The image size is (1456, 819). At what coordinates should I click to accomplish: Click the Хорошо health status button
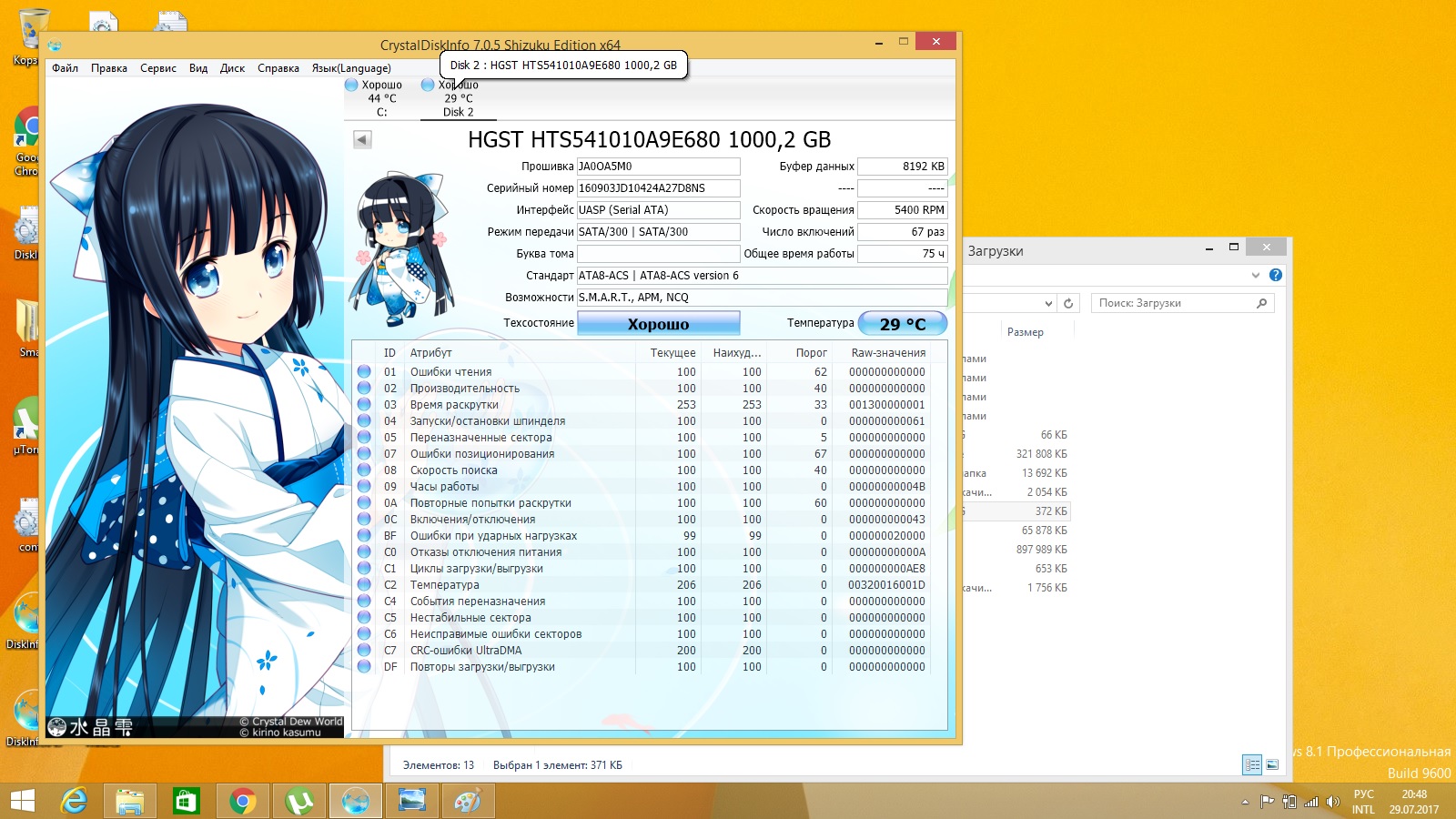point(658,324)
